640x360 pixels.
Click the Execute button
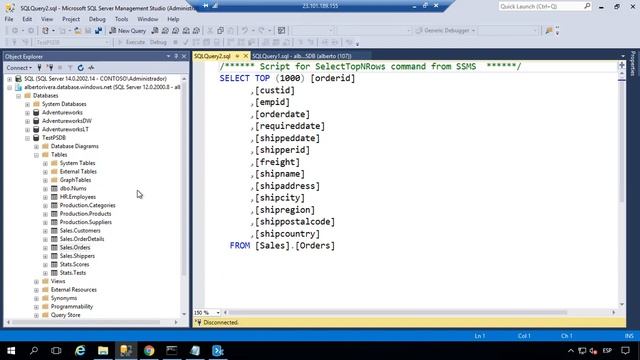coord(131,42)
